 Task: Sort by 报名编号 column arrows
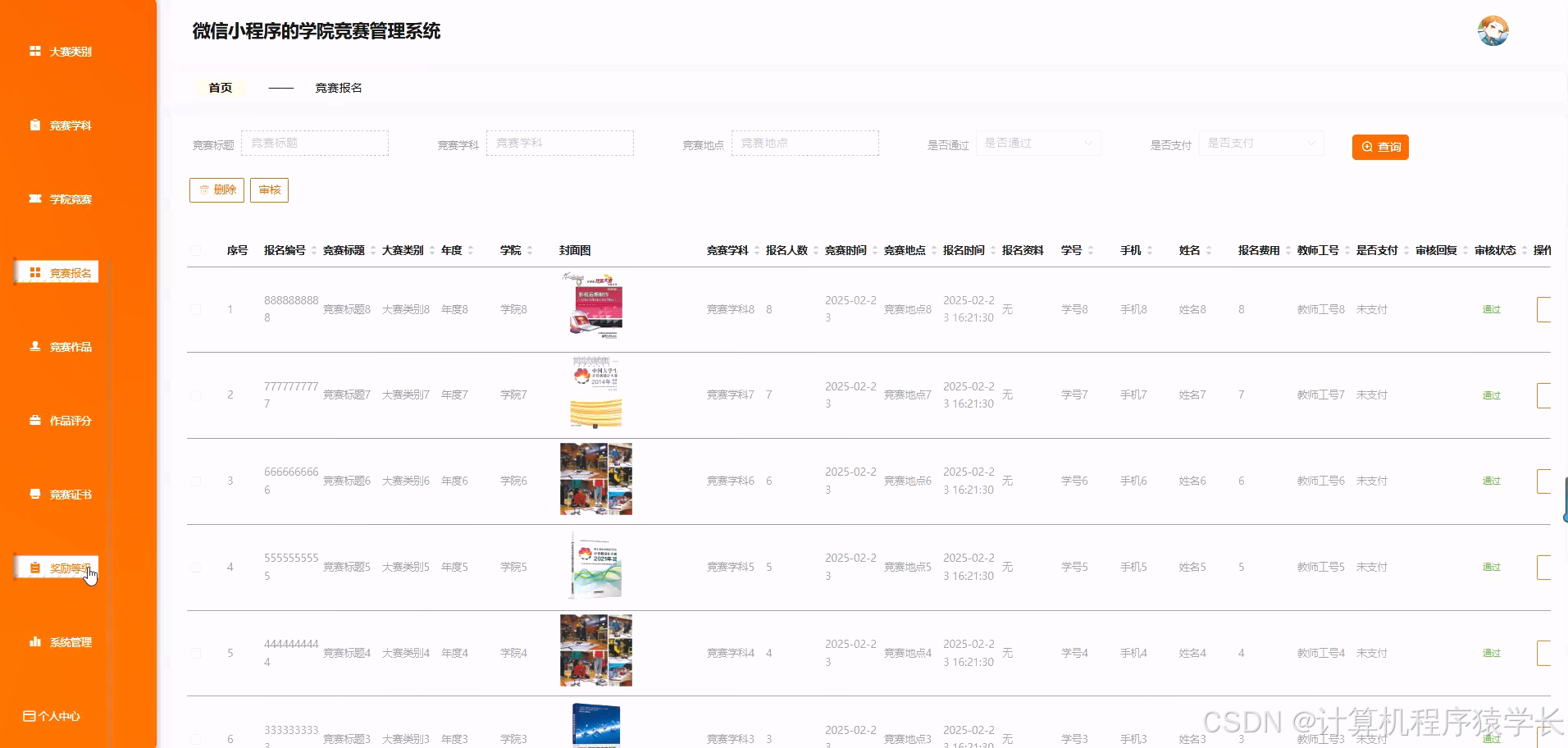314,250
